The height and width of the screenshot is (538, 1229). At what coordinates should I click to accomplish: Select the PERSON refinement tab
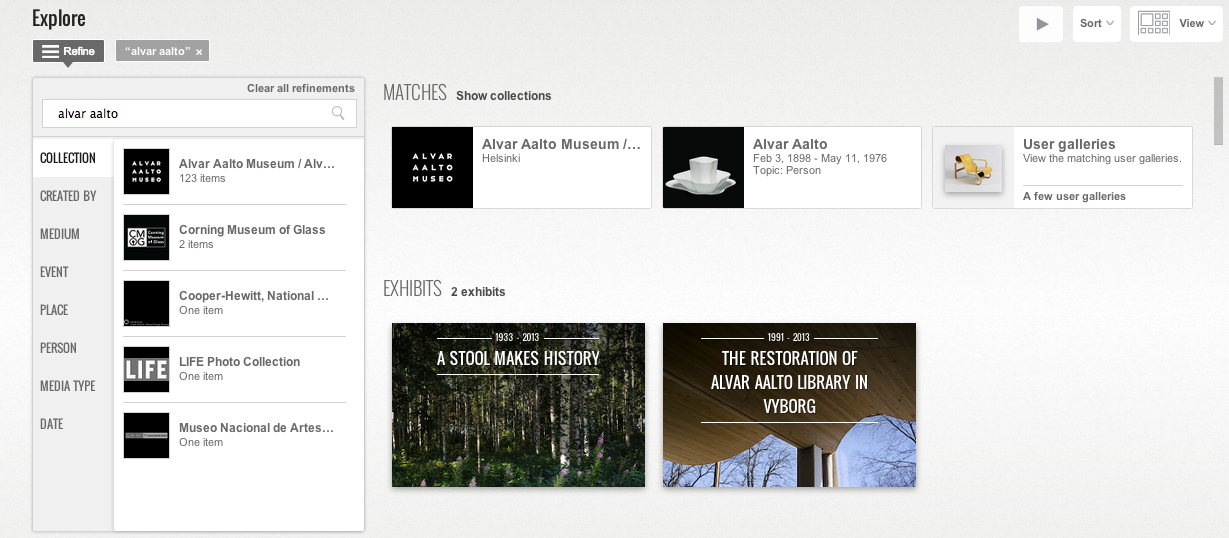(x=73, y=348)
